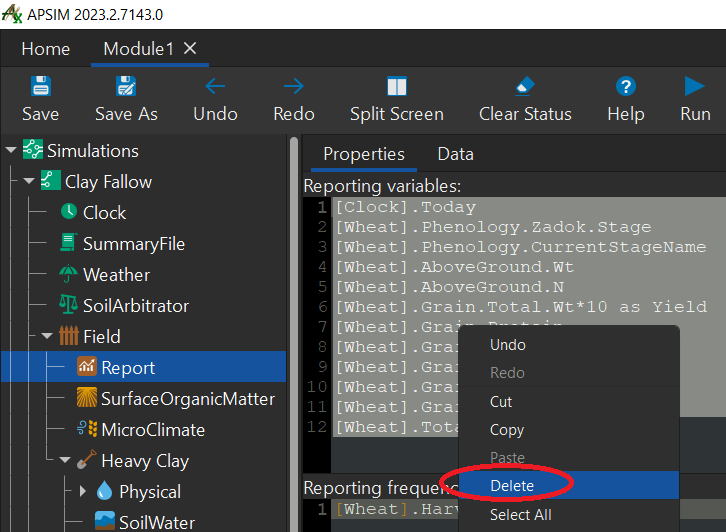Screen dimensions: 726x532
Task: Click the Help label
Action: (626, 114)
